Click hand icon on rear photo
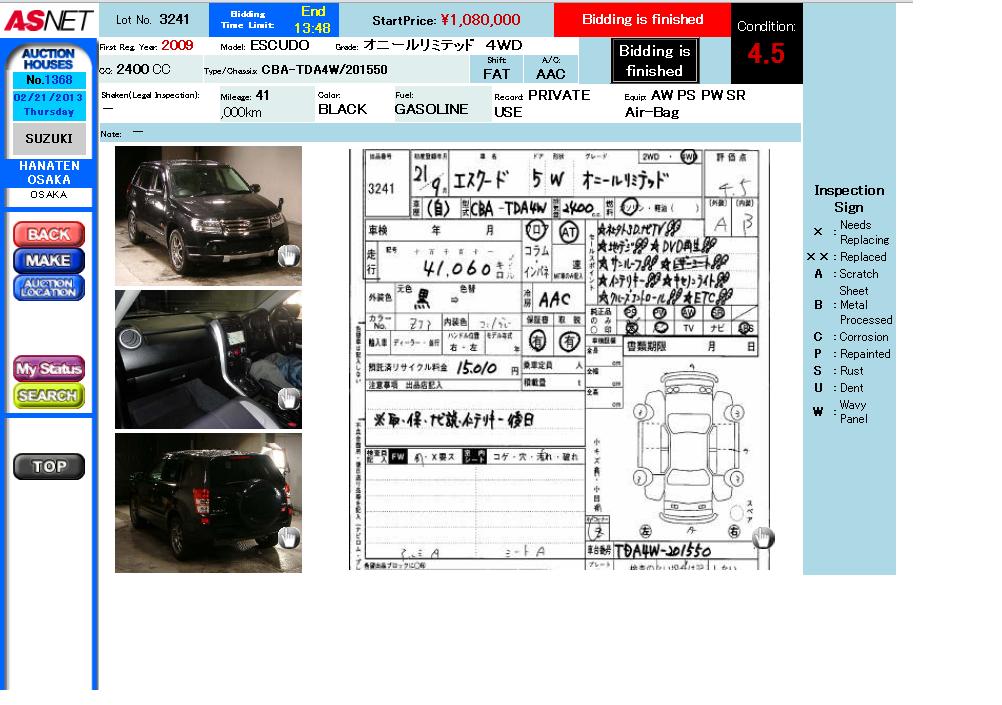This screenshot has height=705, width=1002. pos(289,538)
